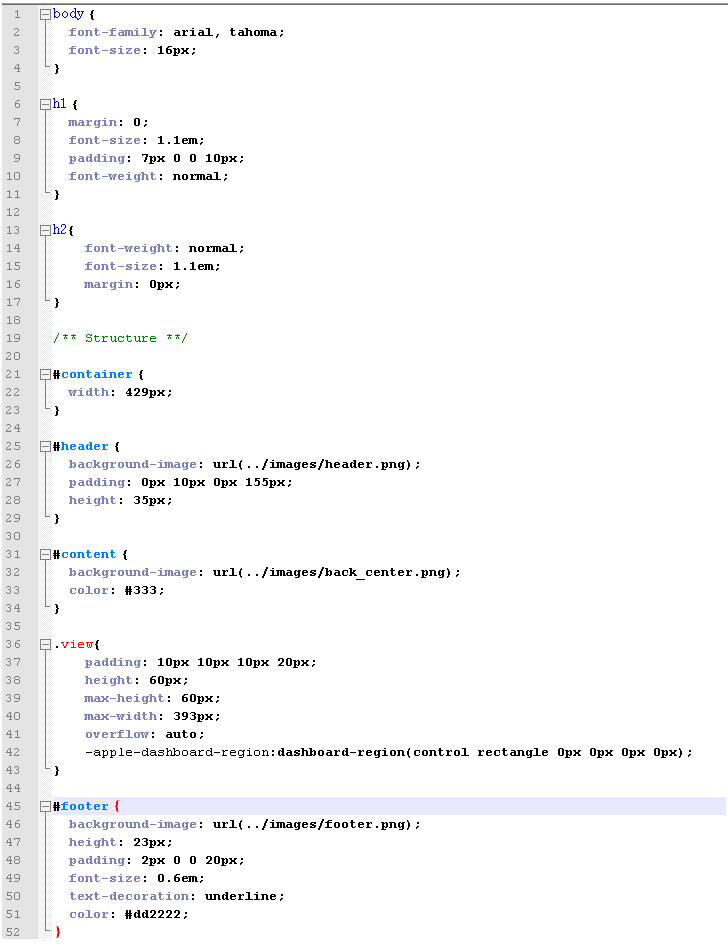Image resolution: width=728 pixels, height=946 pixels.
Task: Click the h2 selector
Action: (x=60, y=230)
